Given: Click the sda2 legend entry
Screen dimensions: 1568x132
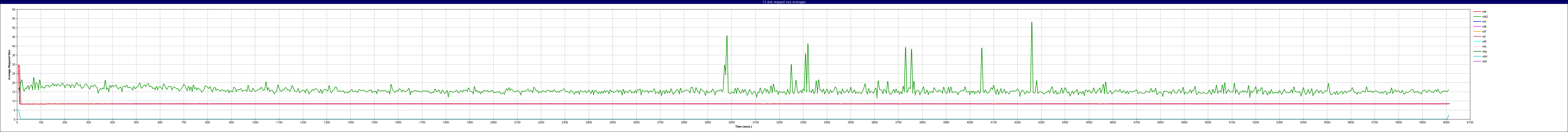Looking at the screenshot, I should click(x=1480, y=16).
